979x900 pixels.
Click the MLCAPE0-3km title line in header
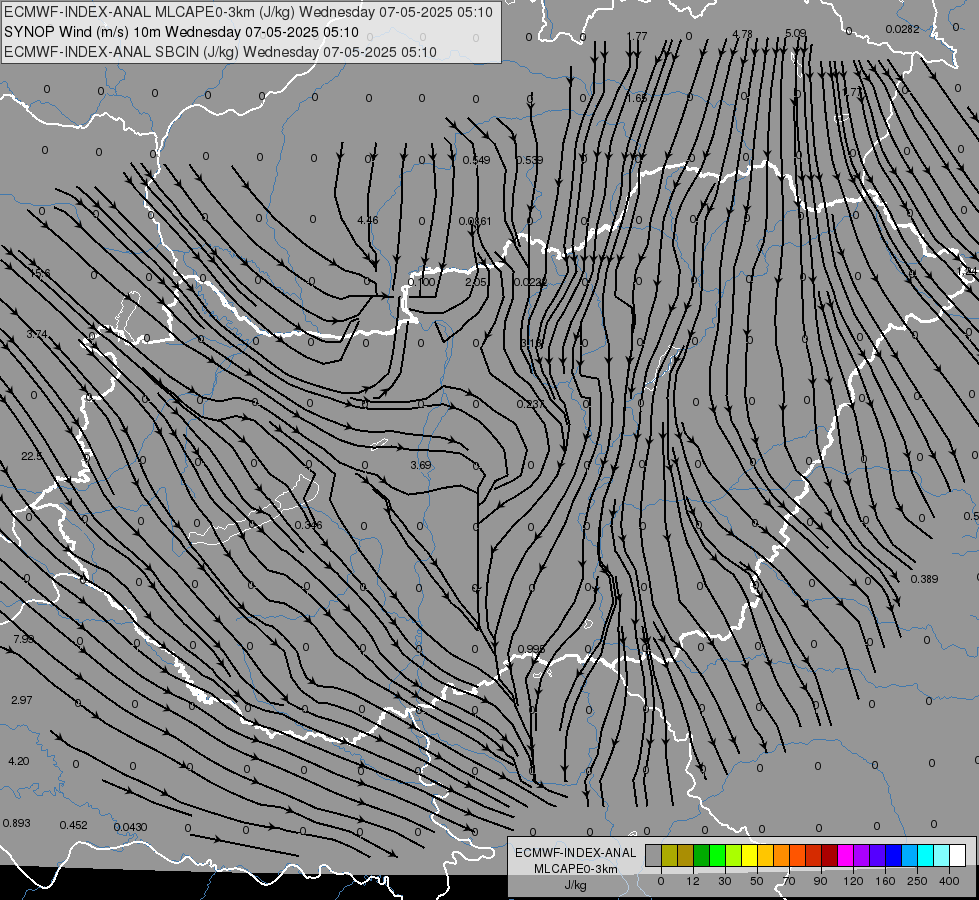pos(248,12)
